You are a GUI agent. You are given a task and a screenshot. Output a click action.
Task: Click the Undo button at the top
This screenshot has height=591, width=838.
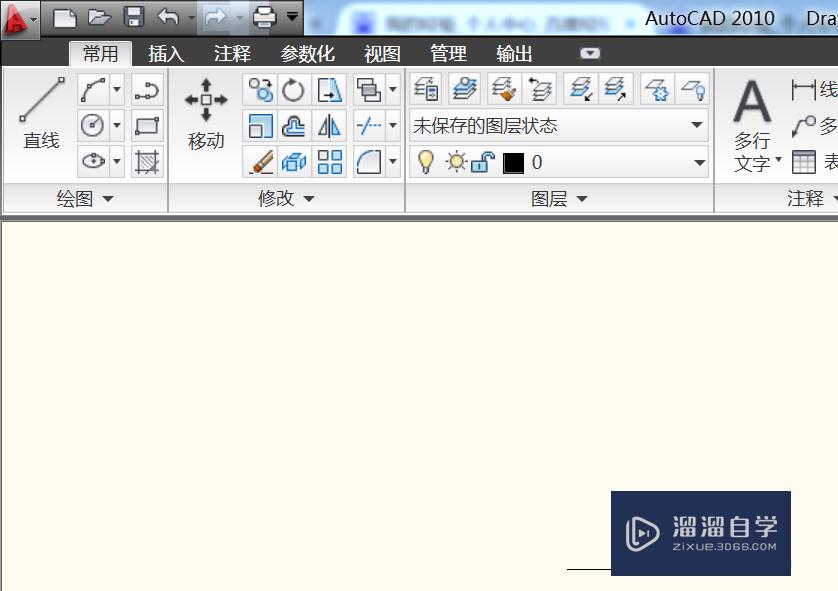[166, 16]
